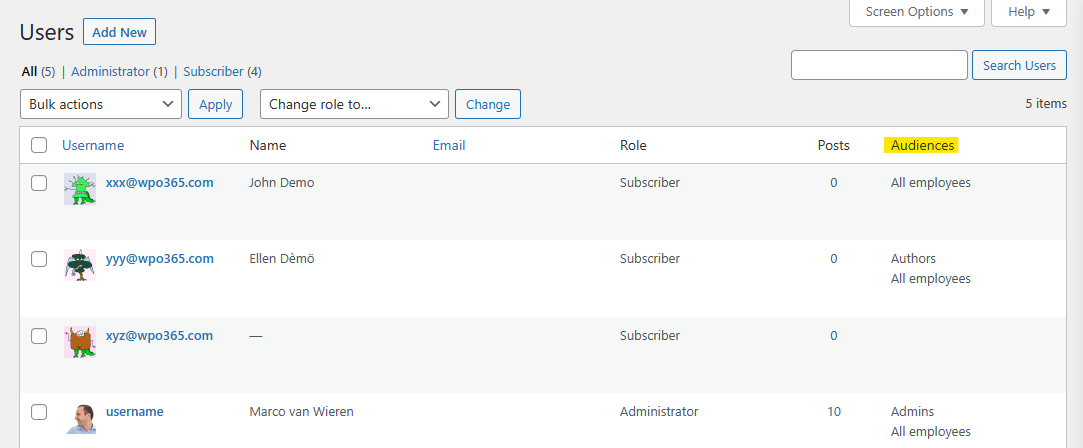Open the 10 posts link for Administrator
The image size is (1083, 448).
pyautogui.click(x=834, y=411)
